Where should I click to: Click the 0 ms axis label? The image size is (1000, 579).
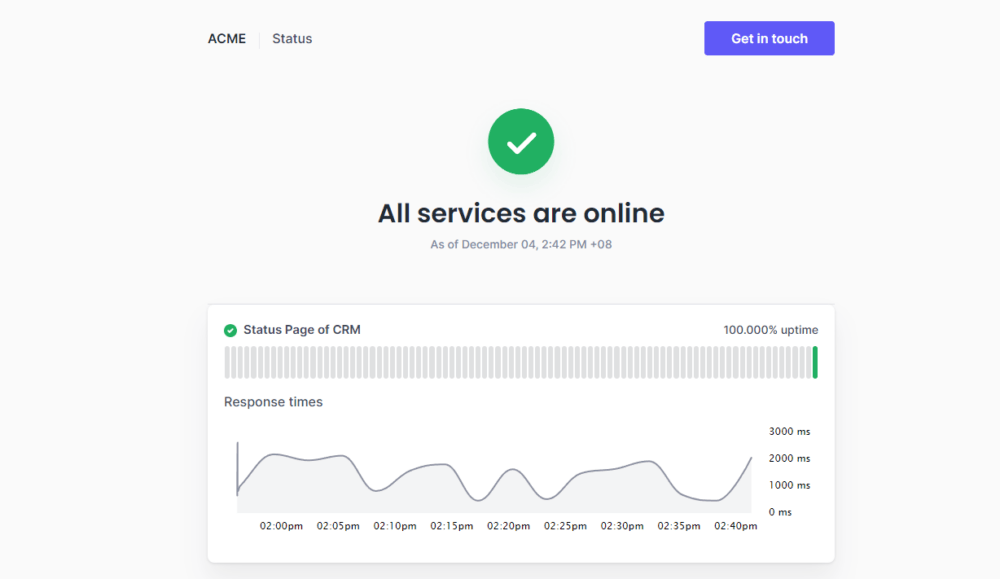click(780, 512)
